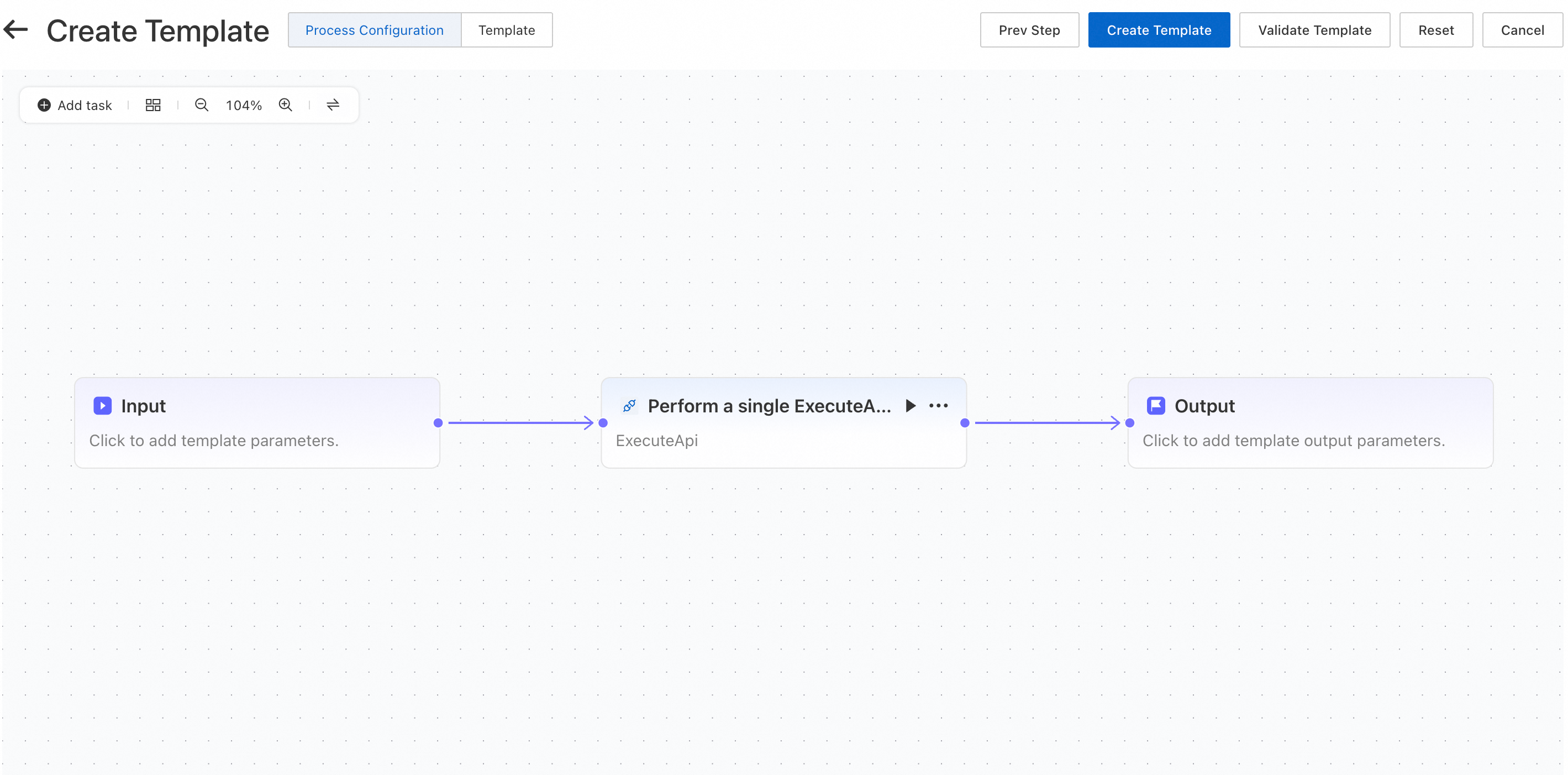Click the back arrow beside Create Template

point(16,29)
